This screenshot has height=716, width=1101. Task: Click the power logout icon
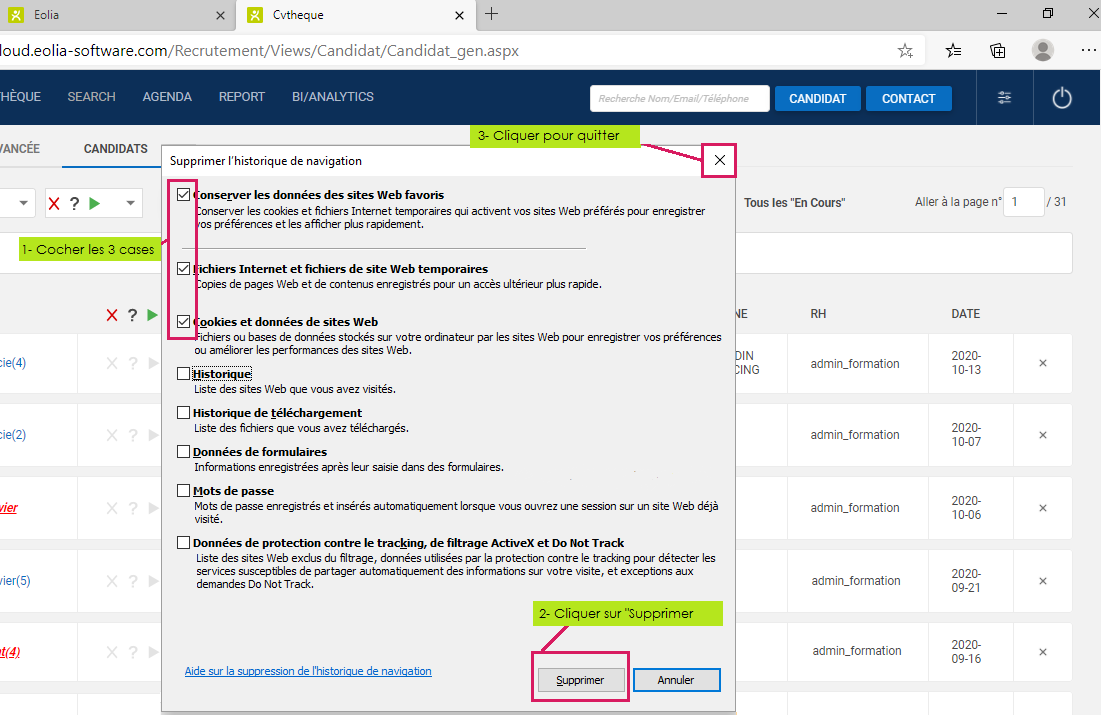tap(1061, 98)
